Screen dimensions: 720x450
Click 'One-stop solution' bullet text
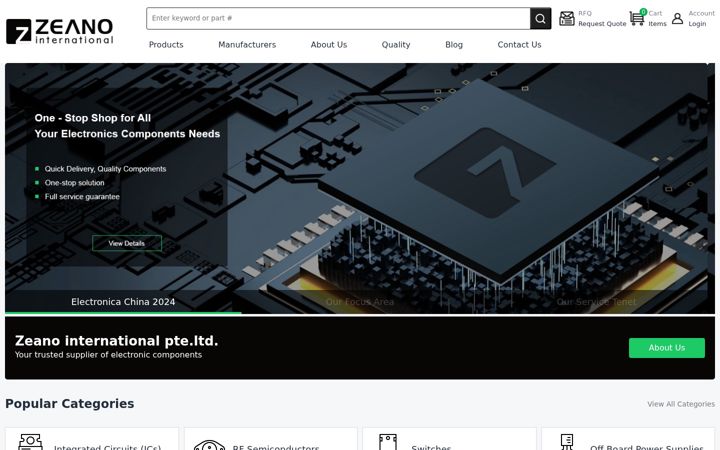(x=74, y=183)
